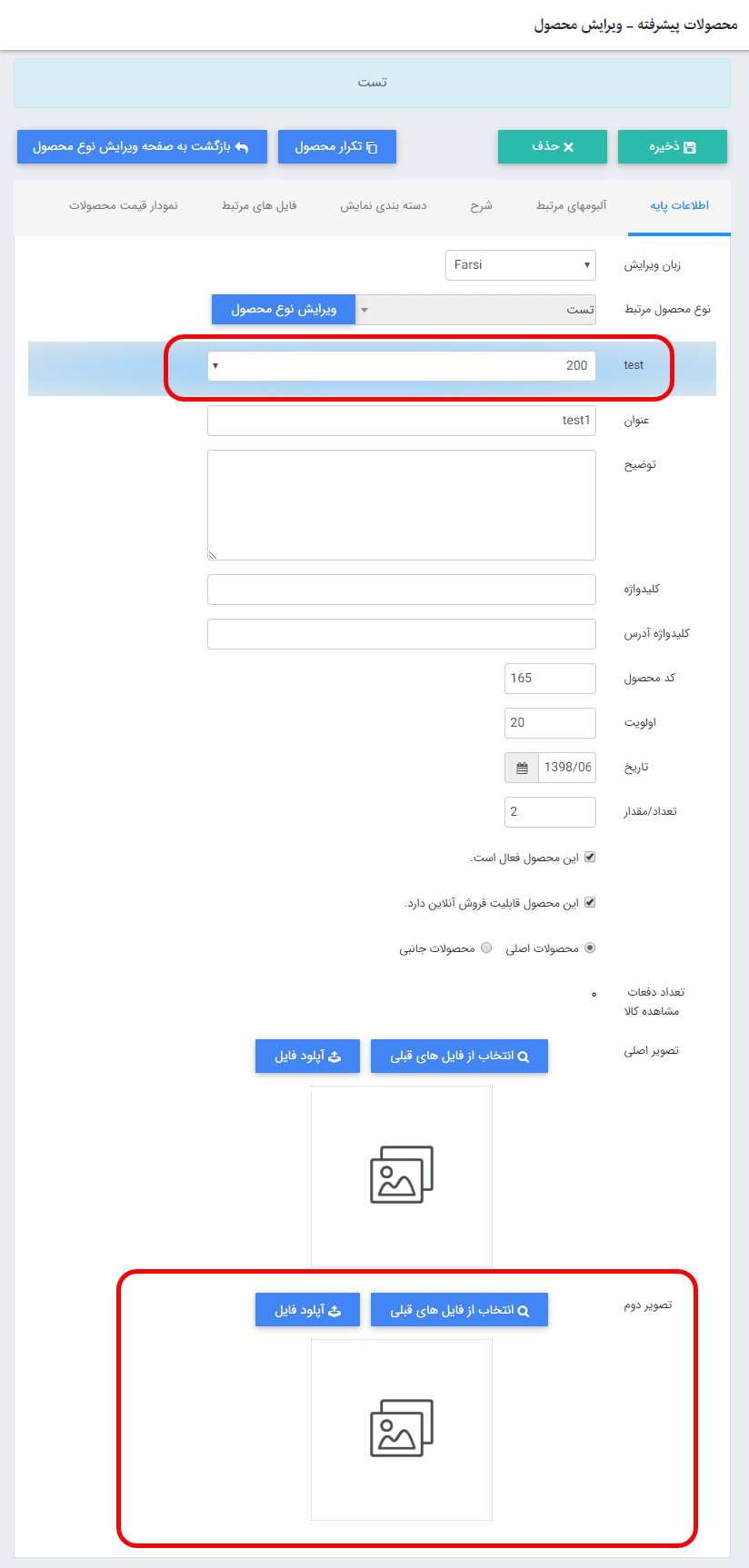Toggle the 'این محصول فعال است' checkbox

click(x=590, y=858)
